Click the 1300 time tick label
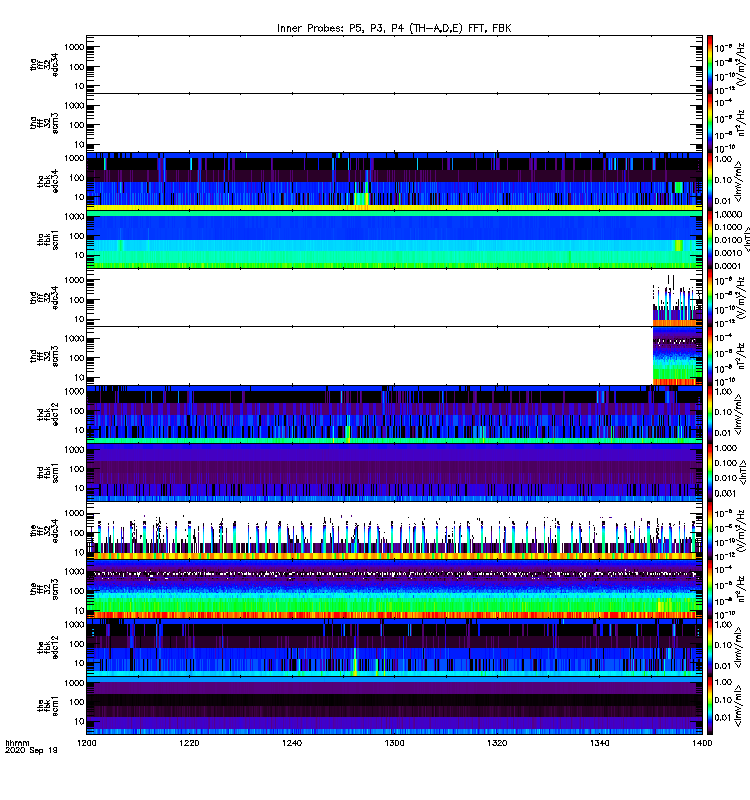Viewport: 750px width, 800px height. pos(394,743)
